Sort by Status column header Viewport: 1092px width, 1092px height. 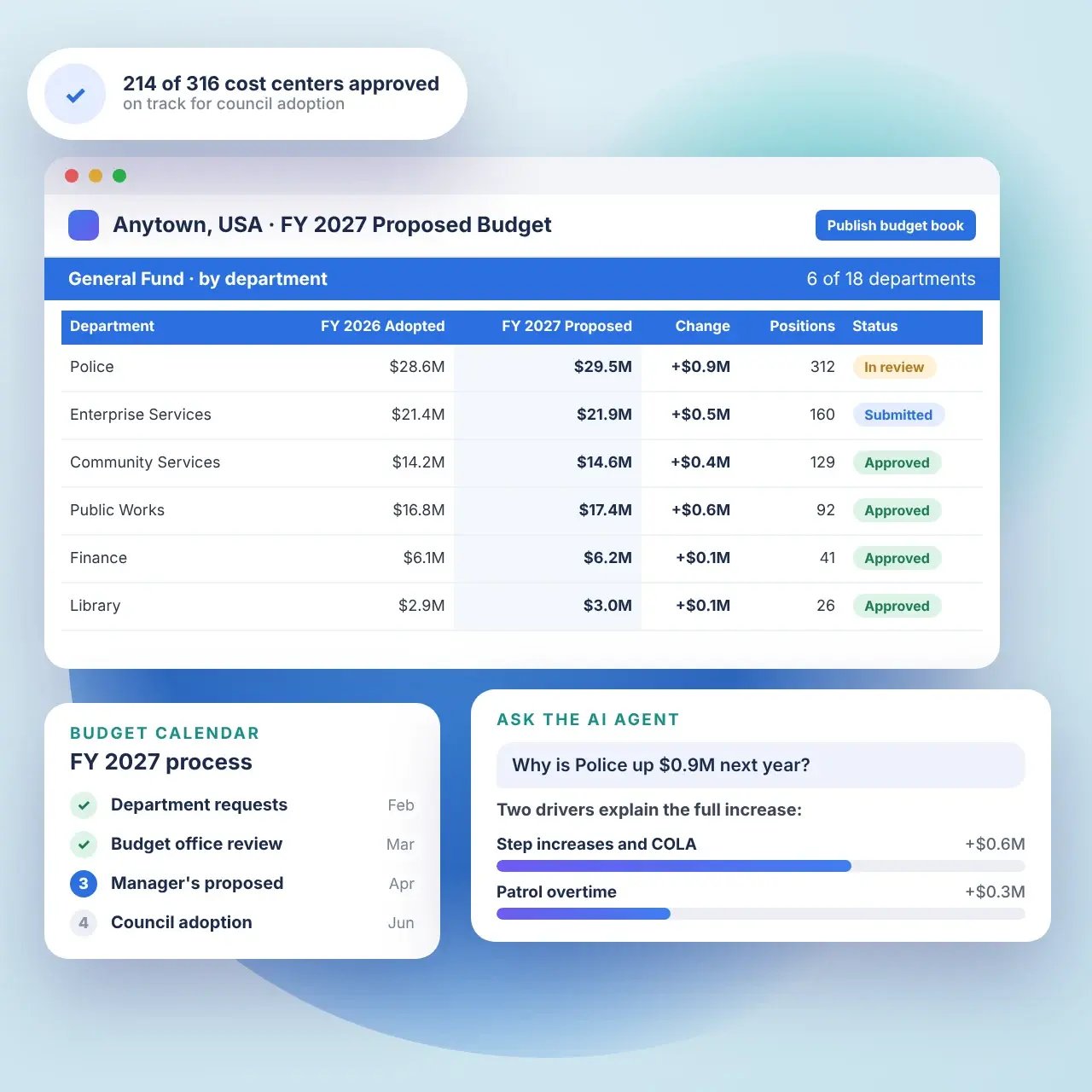874,326
